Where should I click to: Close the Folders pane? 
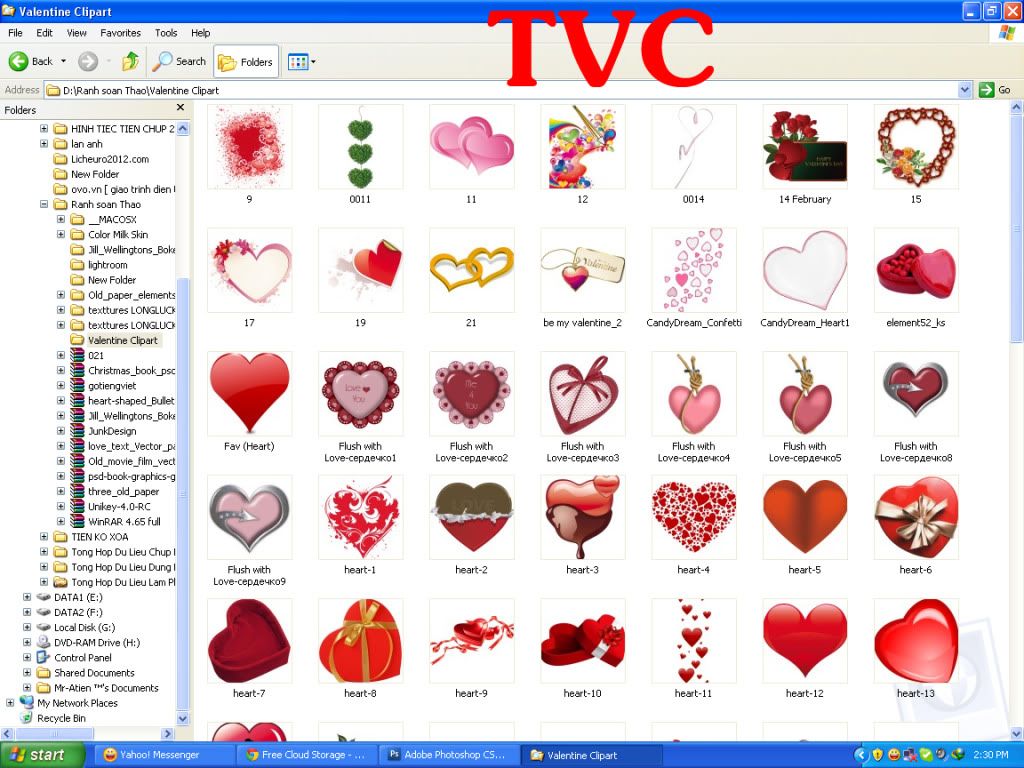click(x=180, y=108)
